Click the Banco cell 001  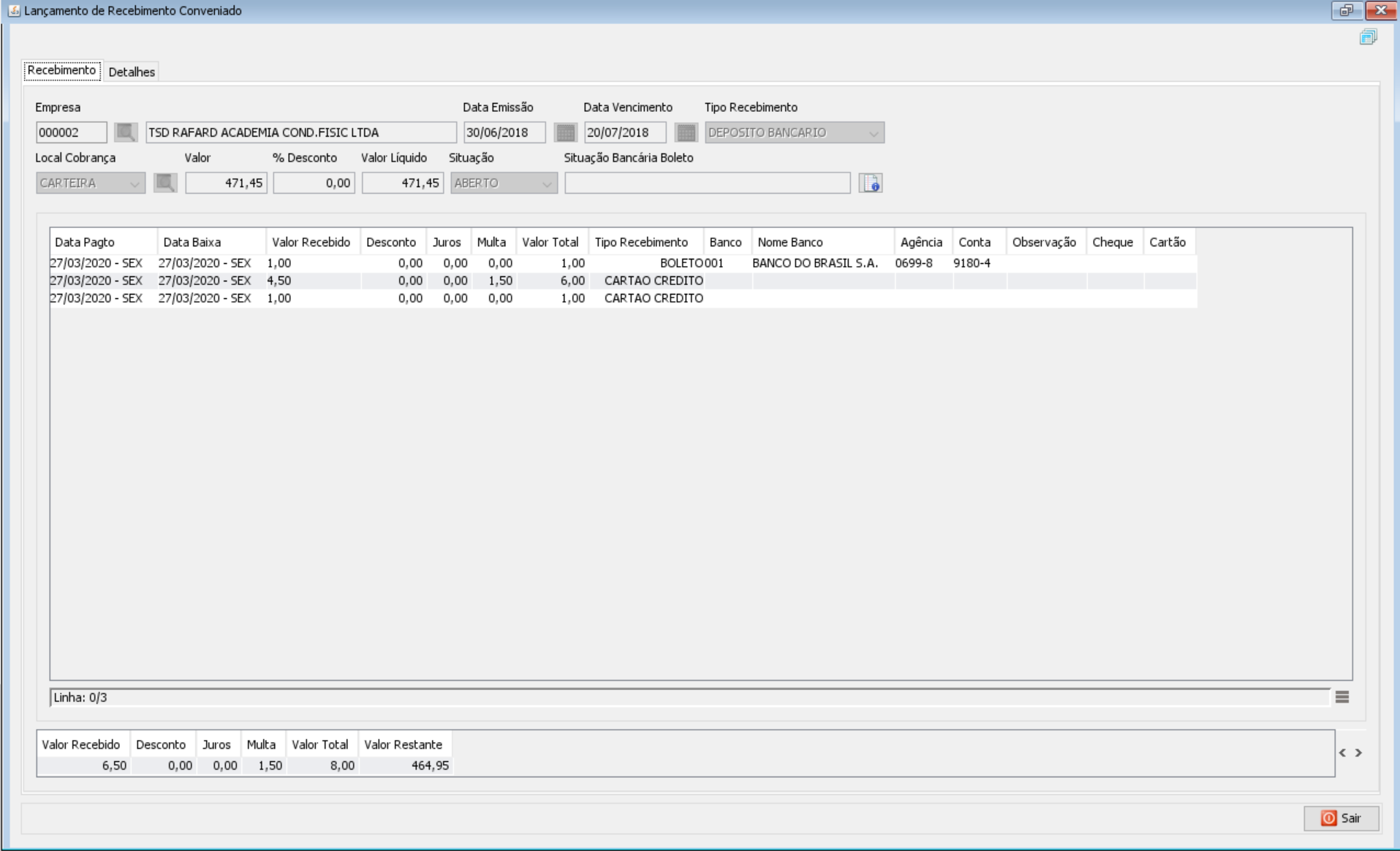coord(727,263)
